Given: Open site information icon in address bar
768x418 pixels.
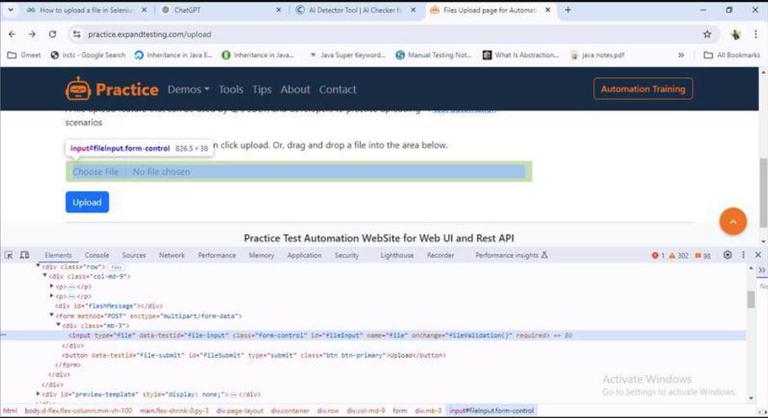Looking at the screenshot, I should coord(76,34).
